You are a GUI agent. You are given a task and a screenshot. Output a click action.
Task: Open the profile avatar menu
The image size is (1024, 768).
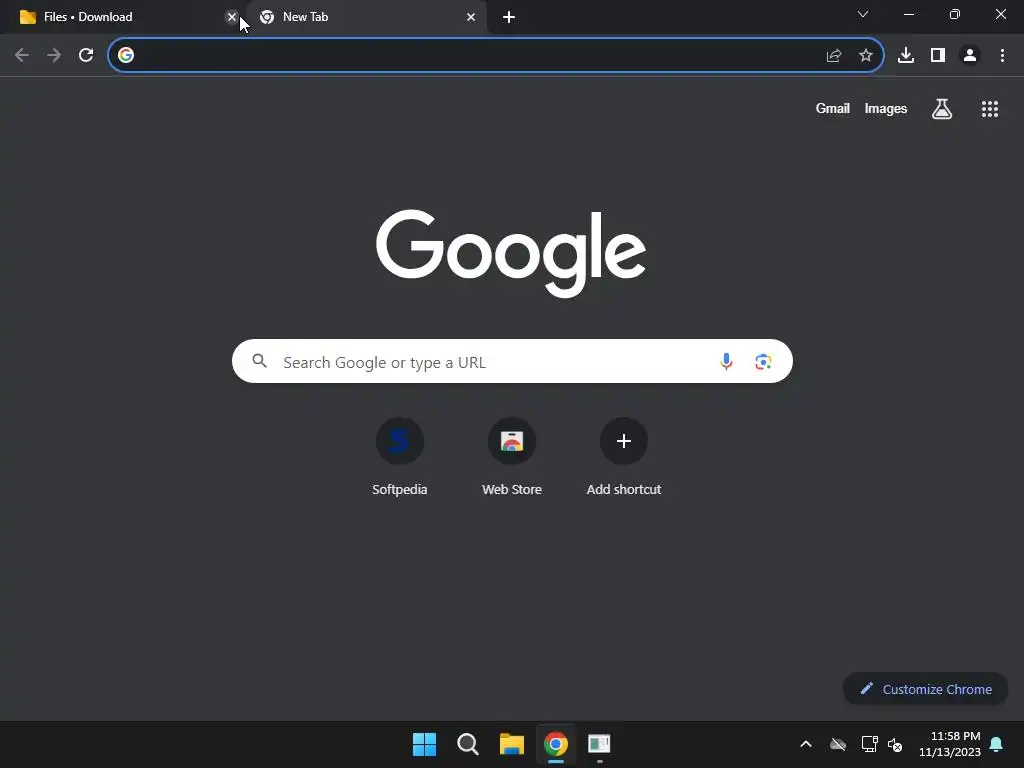click(x=970, y=56)
